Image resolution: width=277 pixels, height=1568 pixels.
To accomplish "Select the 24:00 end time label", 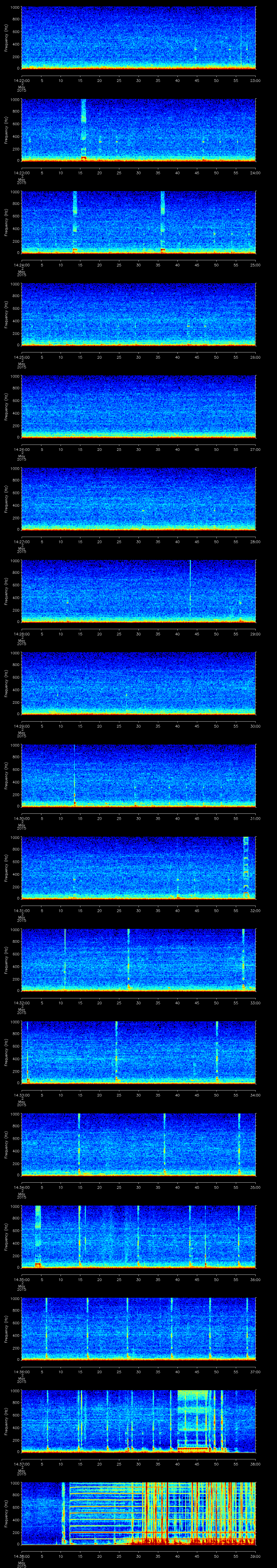I will click(x=255, y=173).
